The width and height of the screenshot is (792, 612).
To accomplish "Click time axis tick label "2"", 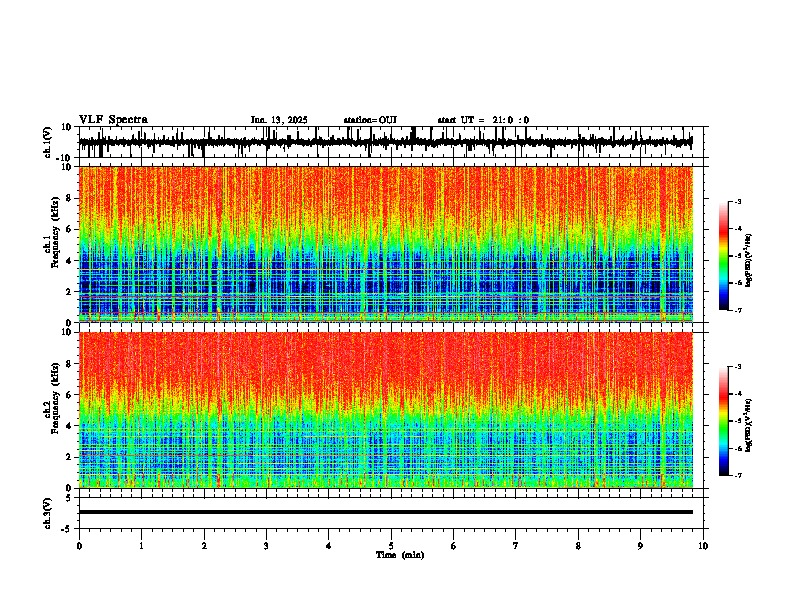I will tap(204, 546).
